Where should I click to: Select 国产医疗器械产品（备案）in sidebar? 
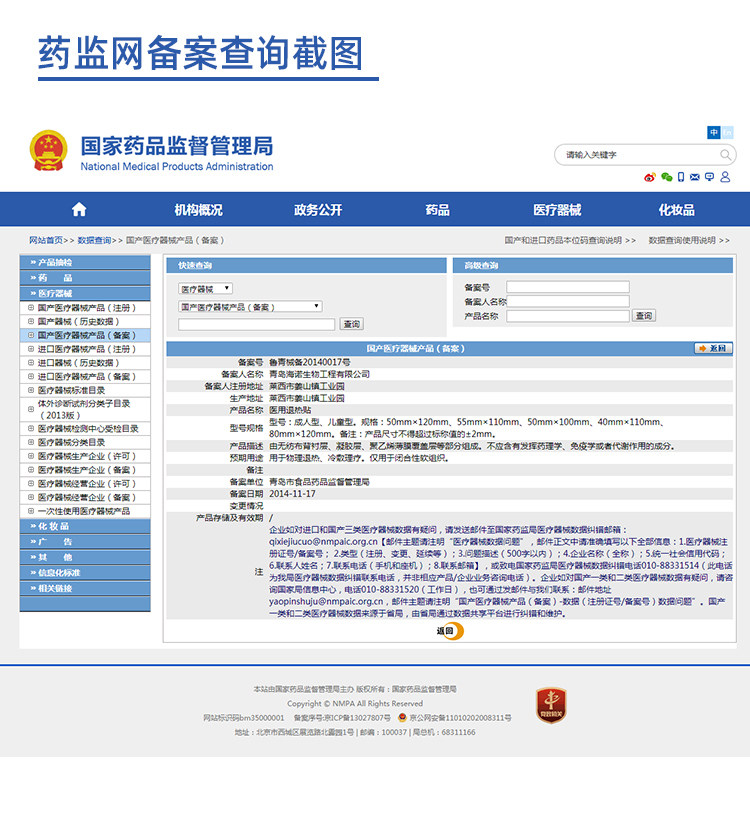click(85, 335)
